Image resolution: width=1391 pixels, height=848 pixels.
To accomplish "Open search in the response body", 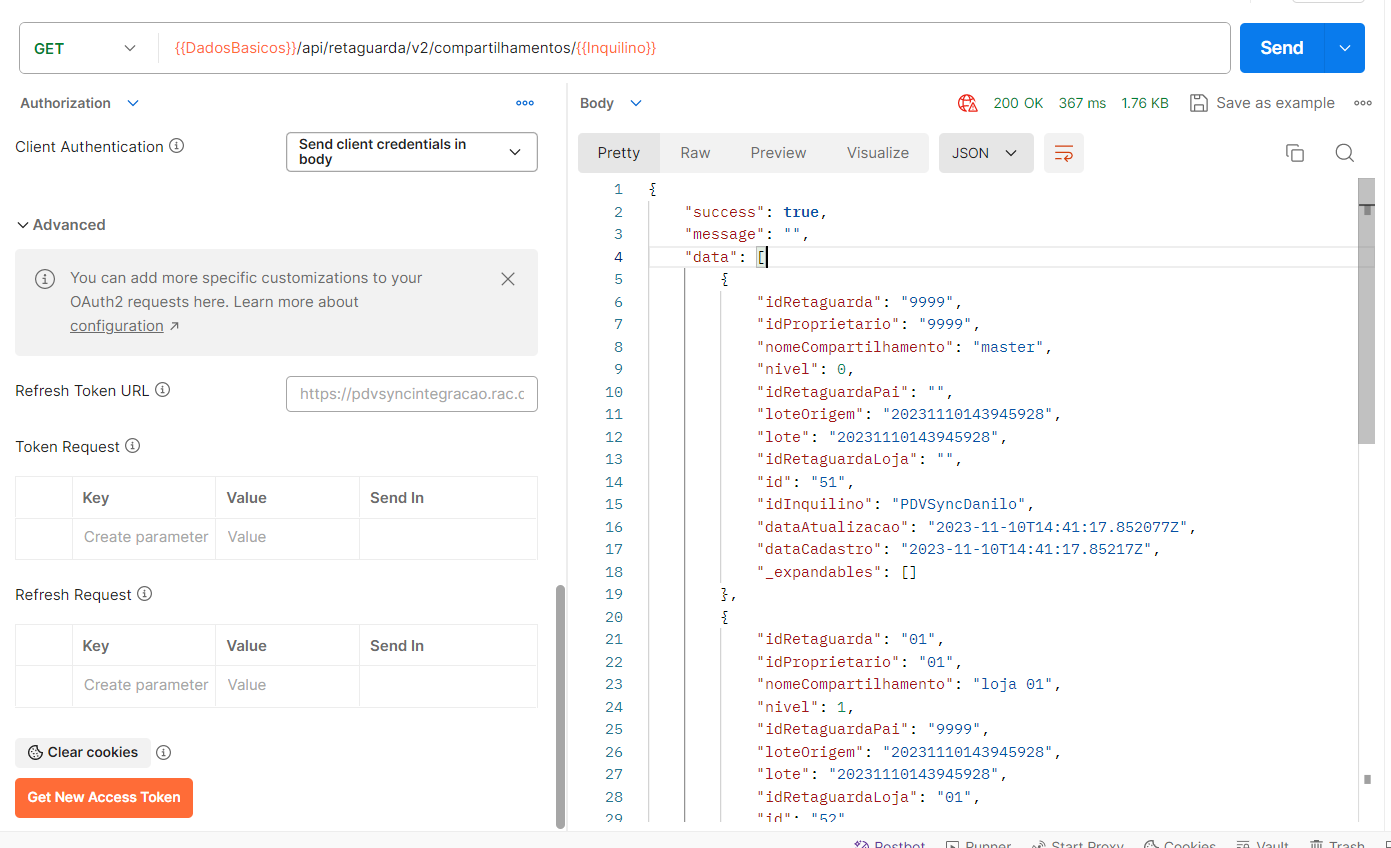I will (1345, 153).
